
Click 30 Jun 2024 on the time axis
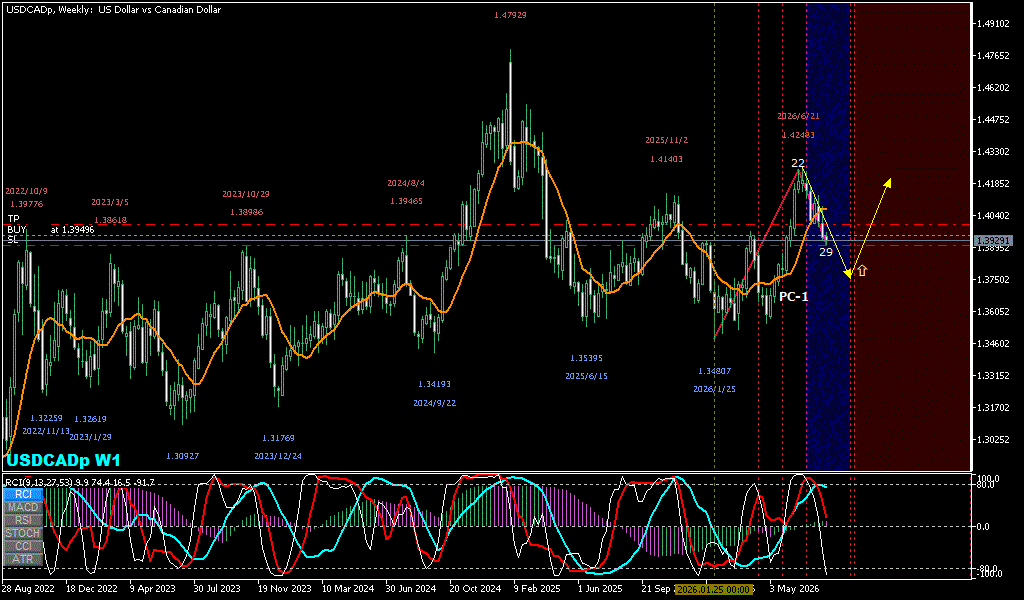coord(411,589)
